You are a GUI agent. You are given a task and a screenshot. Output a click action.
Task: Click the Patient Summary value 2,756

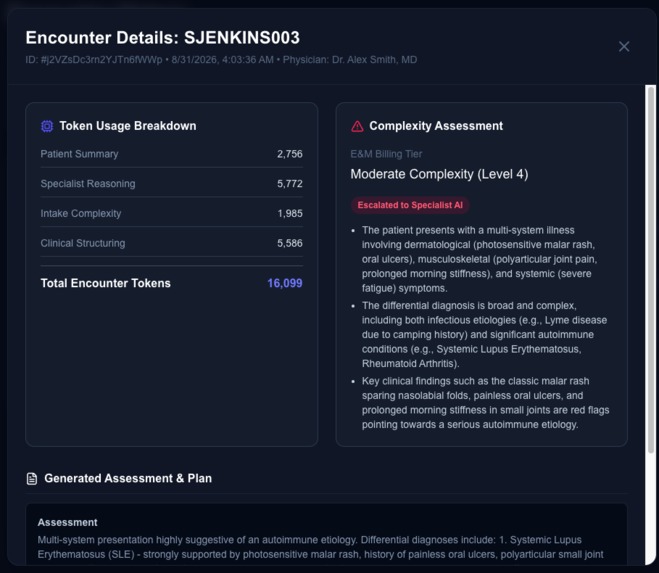pyautogui.click(x=290, y=154)
